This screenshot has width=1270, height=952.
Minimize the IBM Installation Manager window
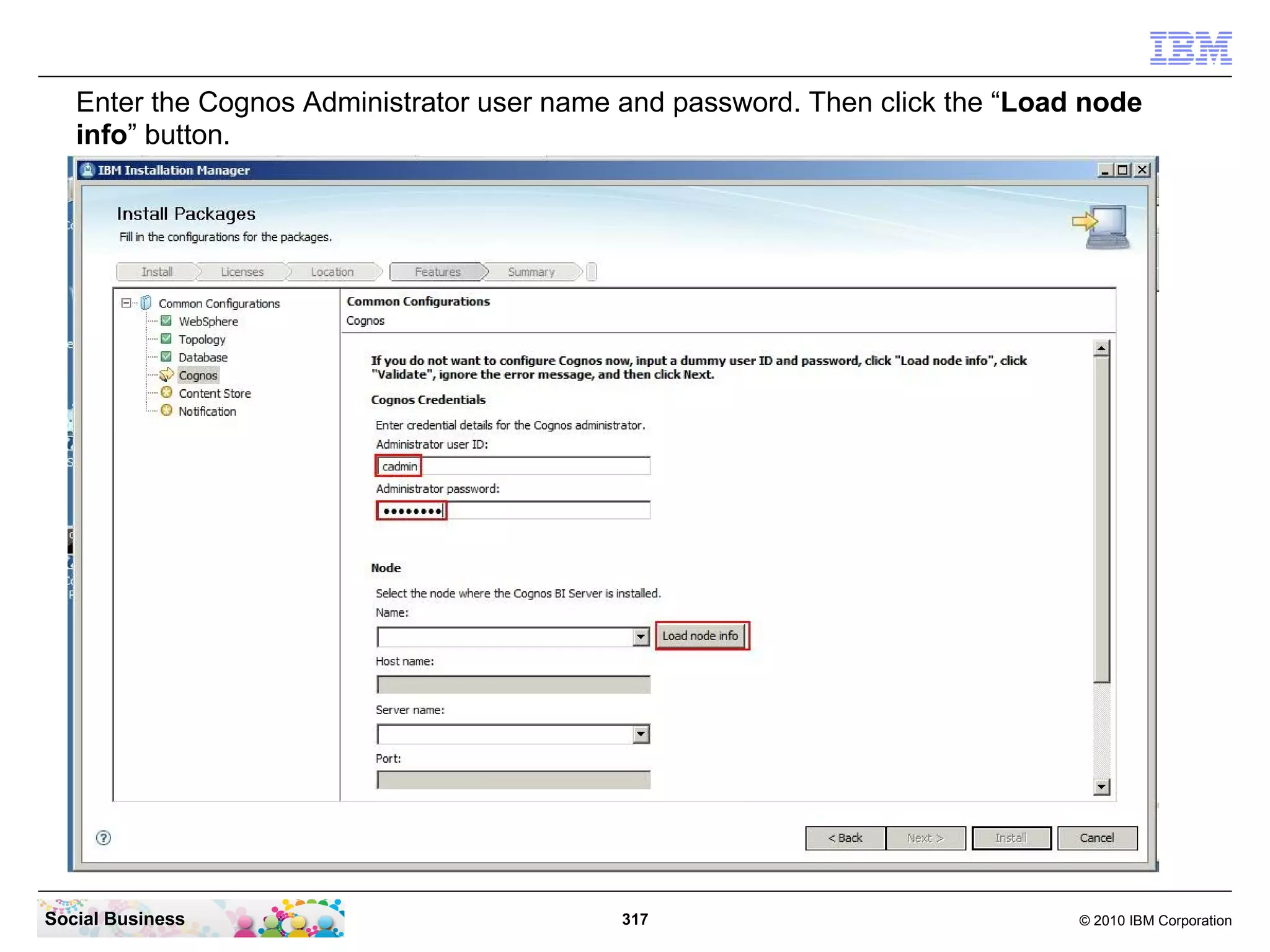(1104, 170)
